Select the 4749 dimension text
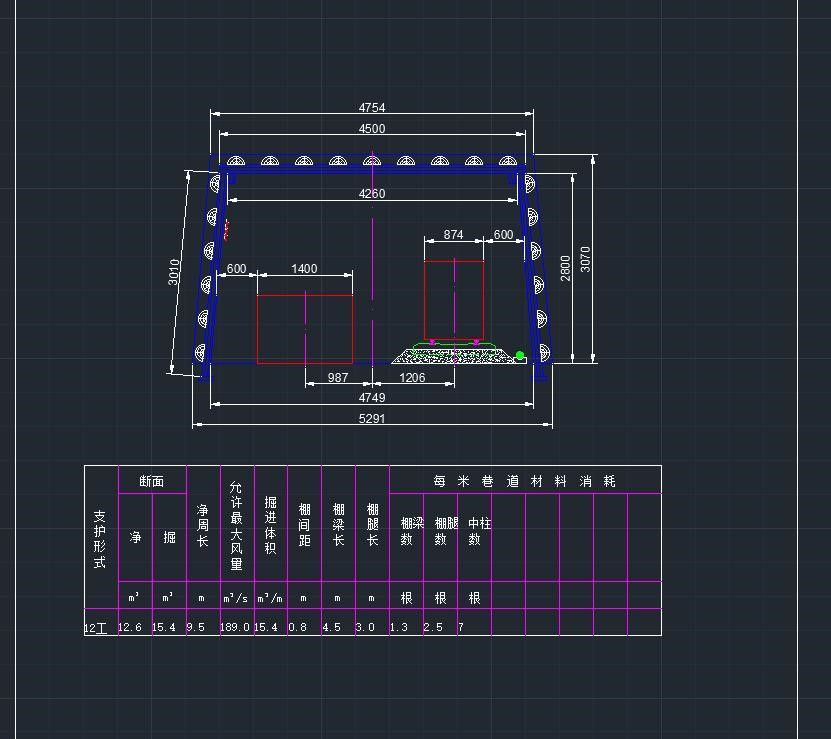The image size is (831, 739). point(371,398)
